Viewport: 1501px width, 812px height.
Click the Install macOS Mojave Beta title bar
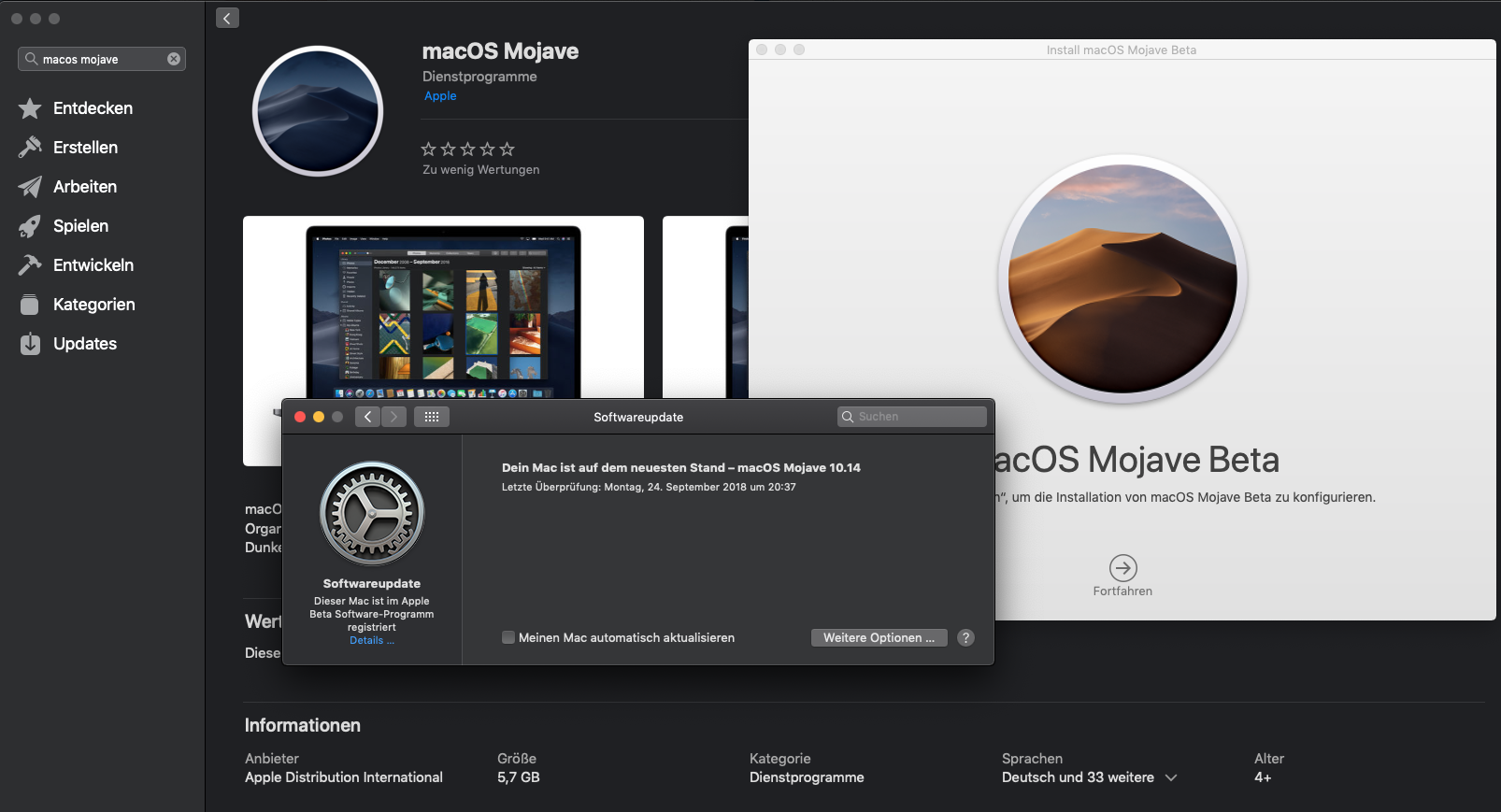click(1122, 50)
